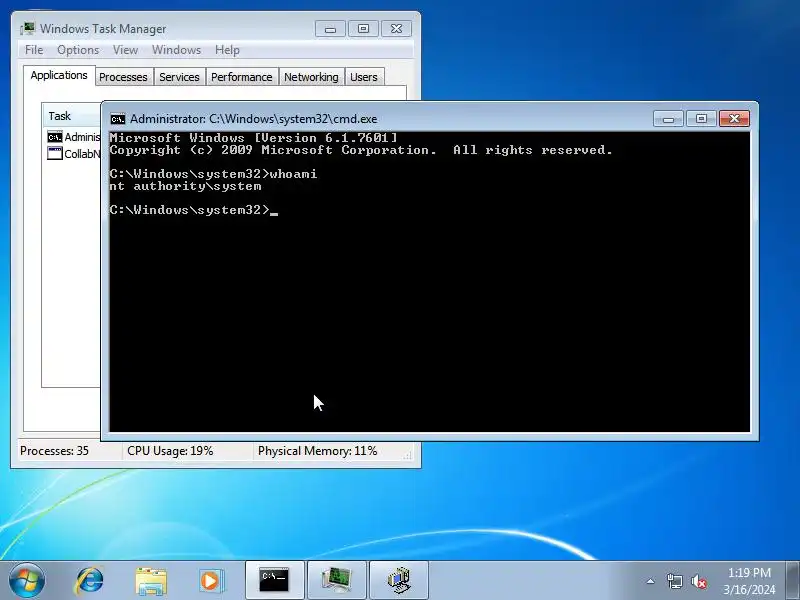
Task: Click the Show Desktop strip
Action: (793, 580)
